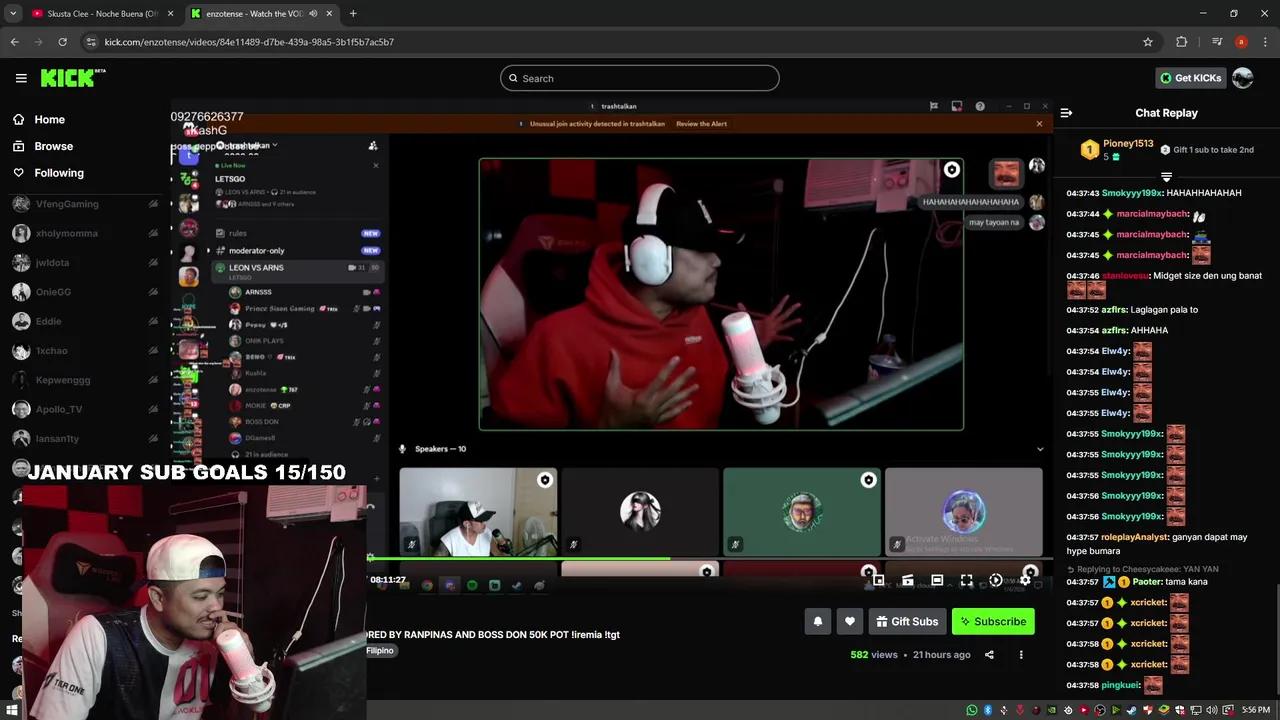
Task: Open the video three-dot options menu
Action: click(1021, 655)
